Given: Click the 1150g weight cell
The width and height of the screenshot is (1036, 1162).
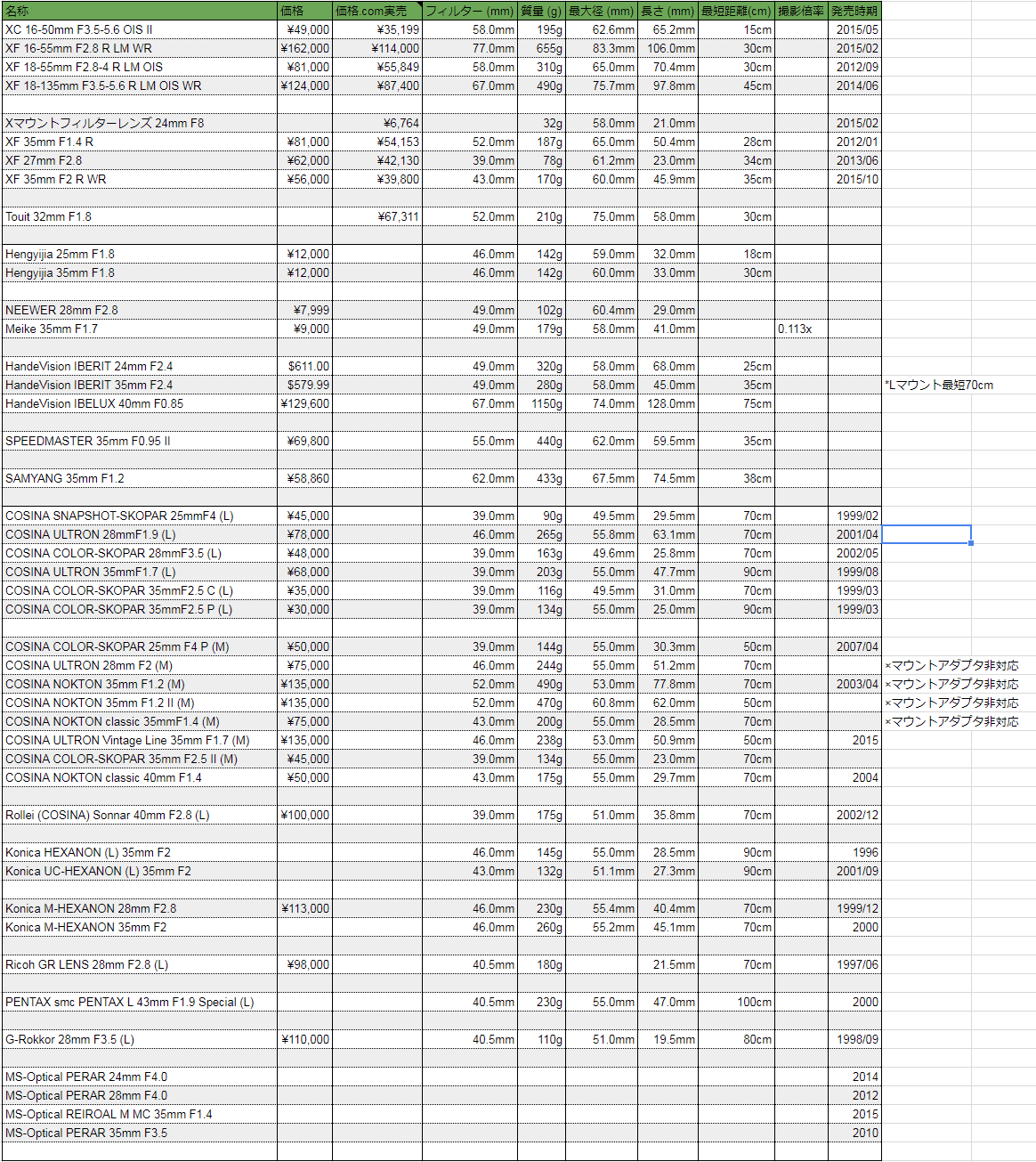Looking at the screenshot, I should pyautogui.click(x=541, y=403).
